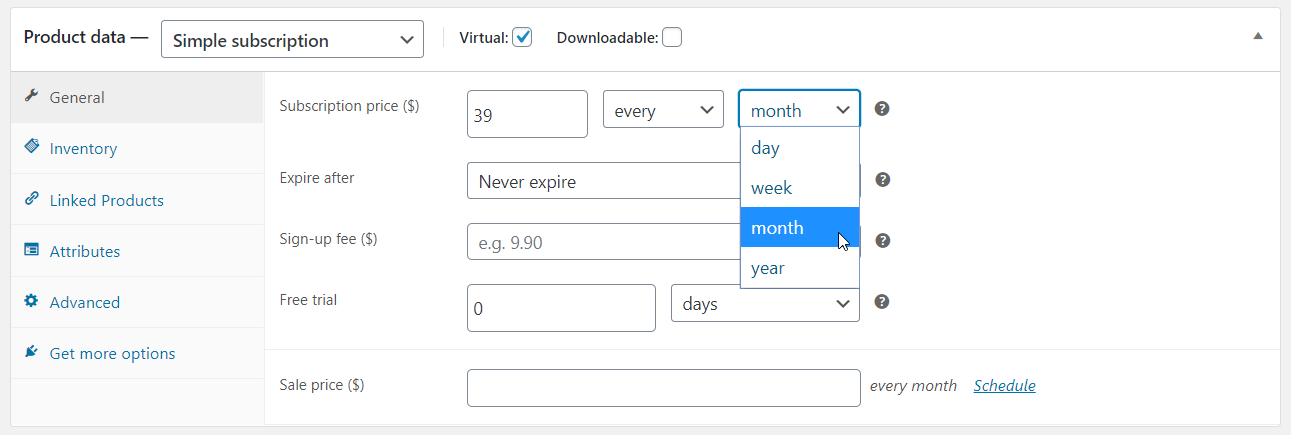Click the Inventory tag icon
This screenshot has width=1291, height=435.
click(x=31, y=147)
